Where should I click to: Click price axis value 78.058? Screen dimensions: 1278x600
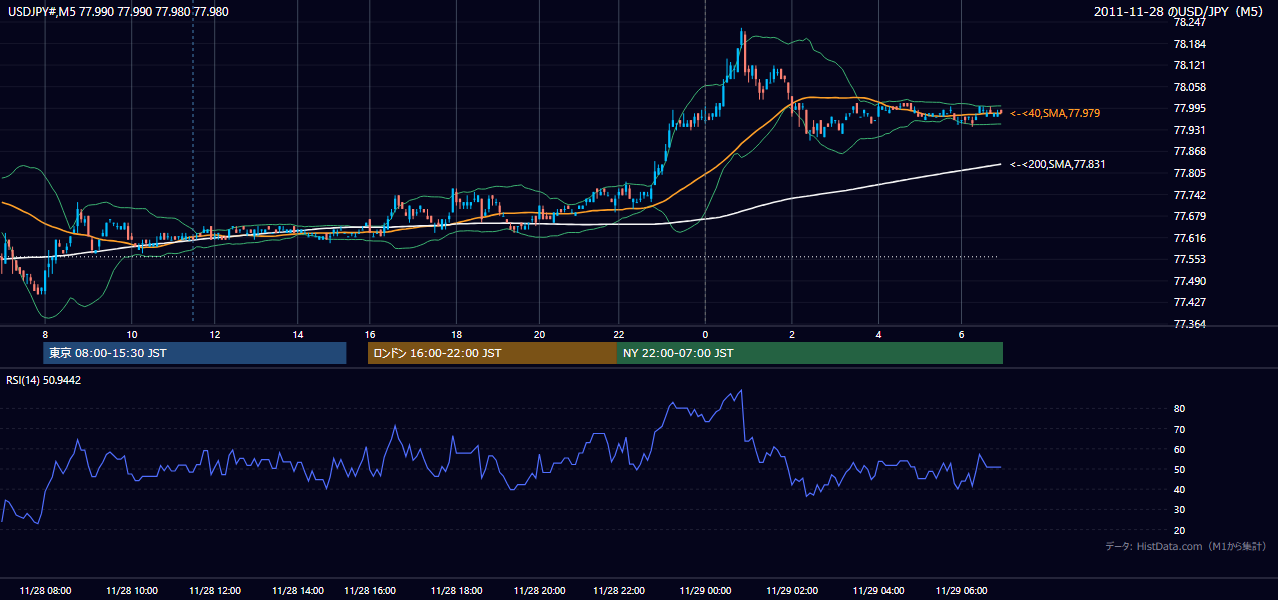coord(1190,87)
